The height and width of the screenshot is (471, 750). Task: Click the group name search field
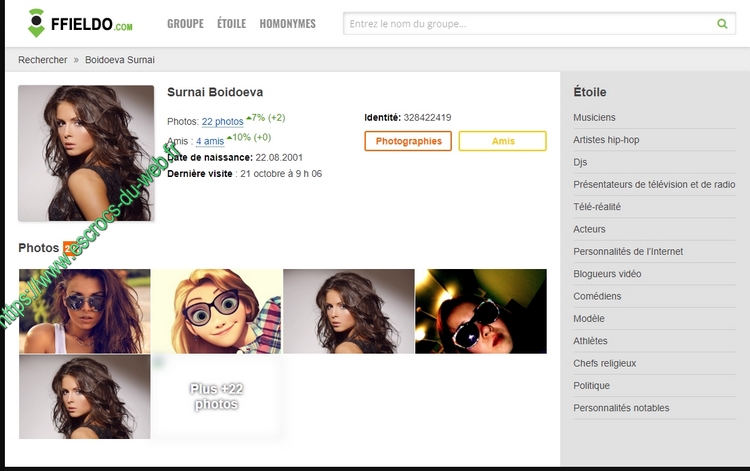pos(530,24)
